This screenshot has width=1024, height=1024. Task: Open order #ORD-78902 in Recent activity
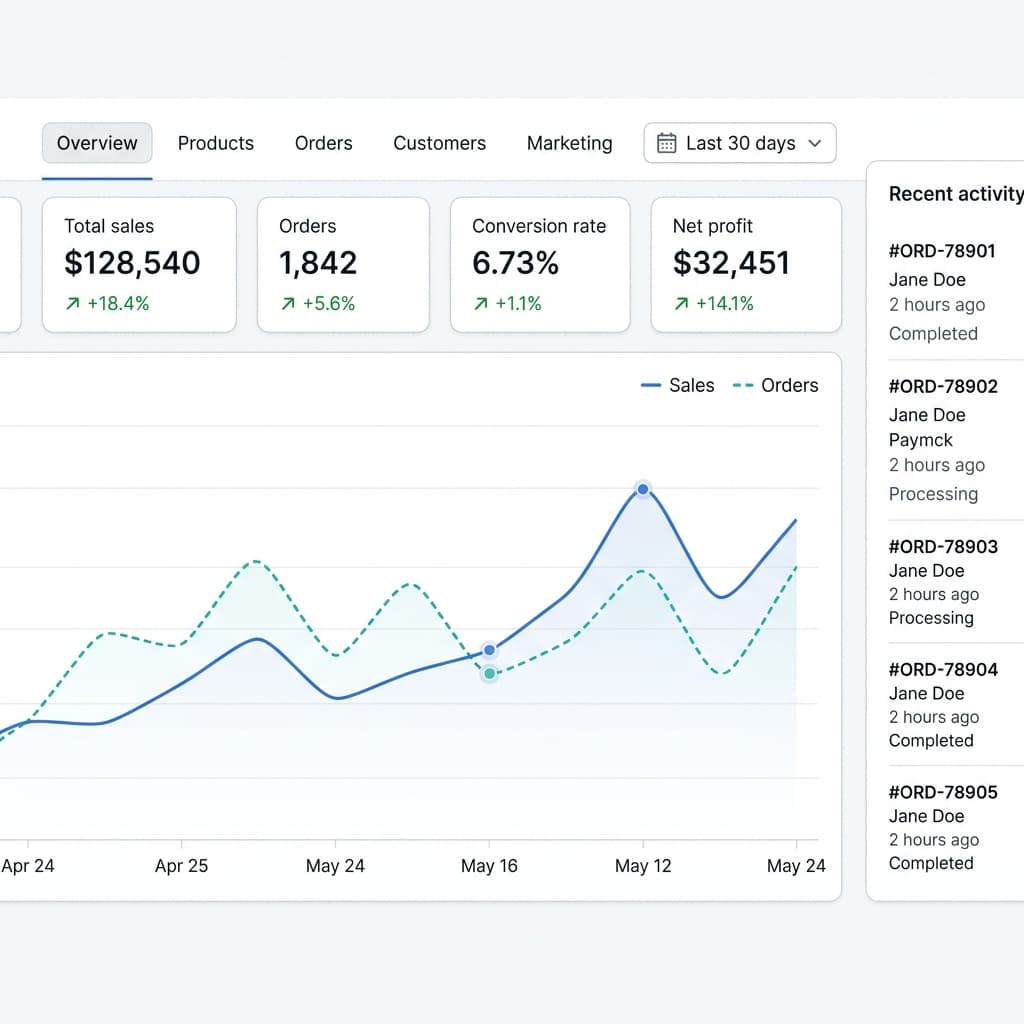pyautogui.click(x=943, y=387)
